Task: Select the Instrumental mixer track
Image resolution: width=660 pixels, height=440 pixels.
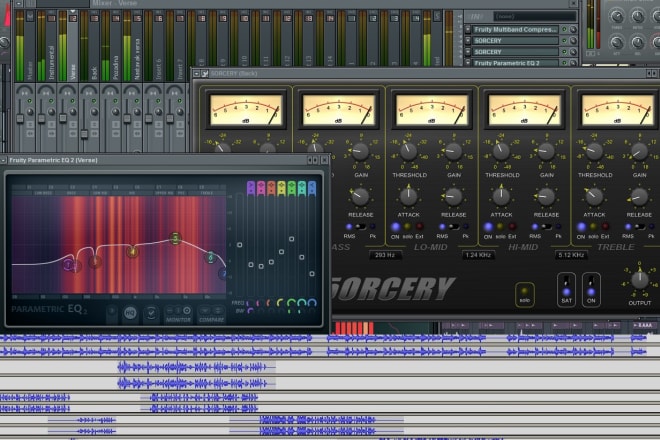Action: click(x=46, y=46)
